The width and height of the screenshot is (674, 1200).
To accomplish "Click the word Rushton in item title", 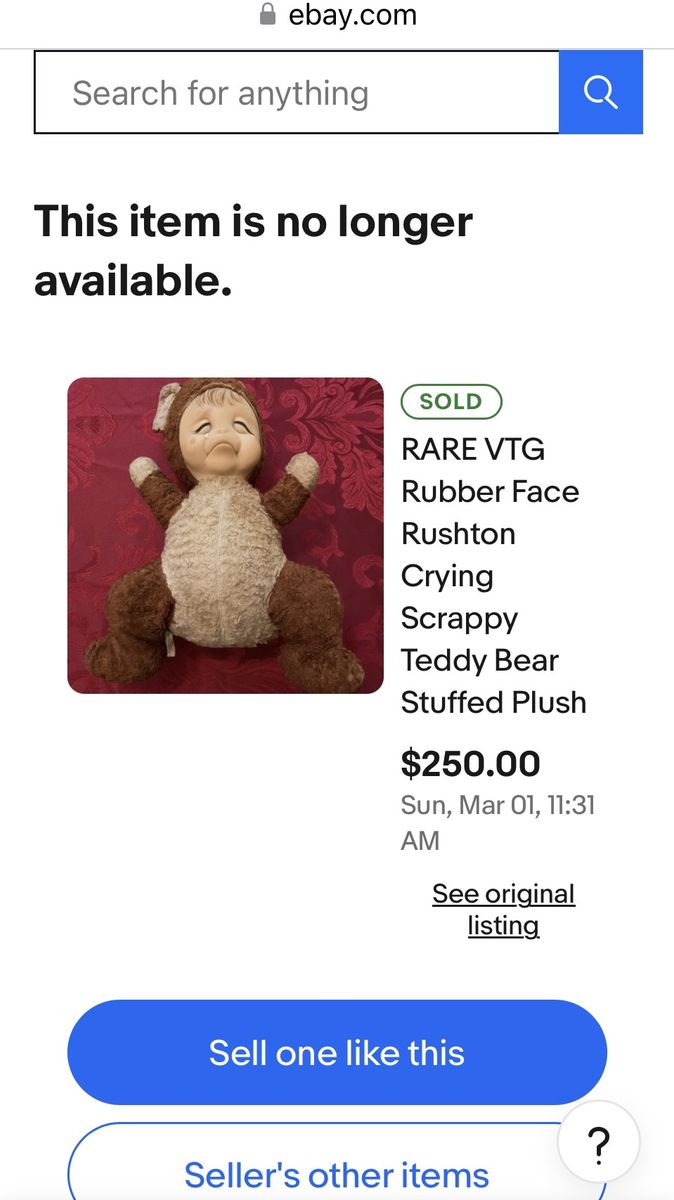I will pyautogui.click(x=458, y=533).
